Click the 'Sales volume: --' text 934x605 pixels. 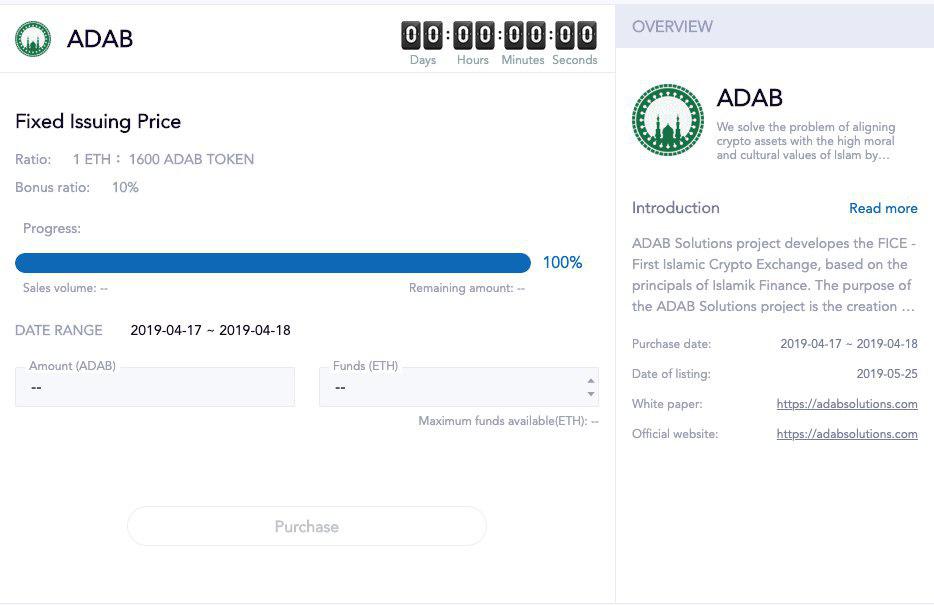tap(66, 288)
